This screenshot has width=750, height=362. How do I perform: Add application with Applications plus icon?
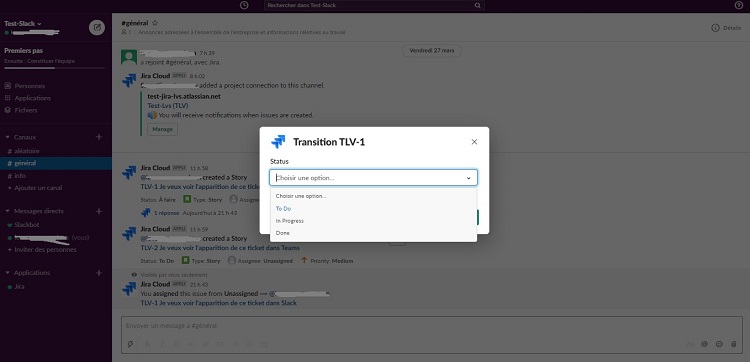point(99,273)
